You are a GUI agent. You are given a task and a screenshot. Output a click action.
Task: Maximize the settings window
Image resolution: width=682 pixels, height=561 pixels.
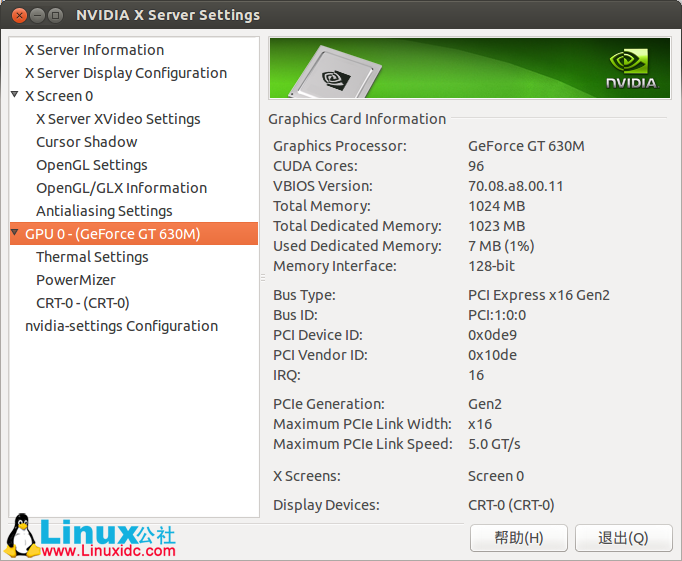55,15
